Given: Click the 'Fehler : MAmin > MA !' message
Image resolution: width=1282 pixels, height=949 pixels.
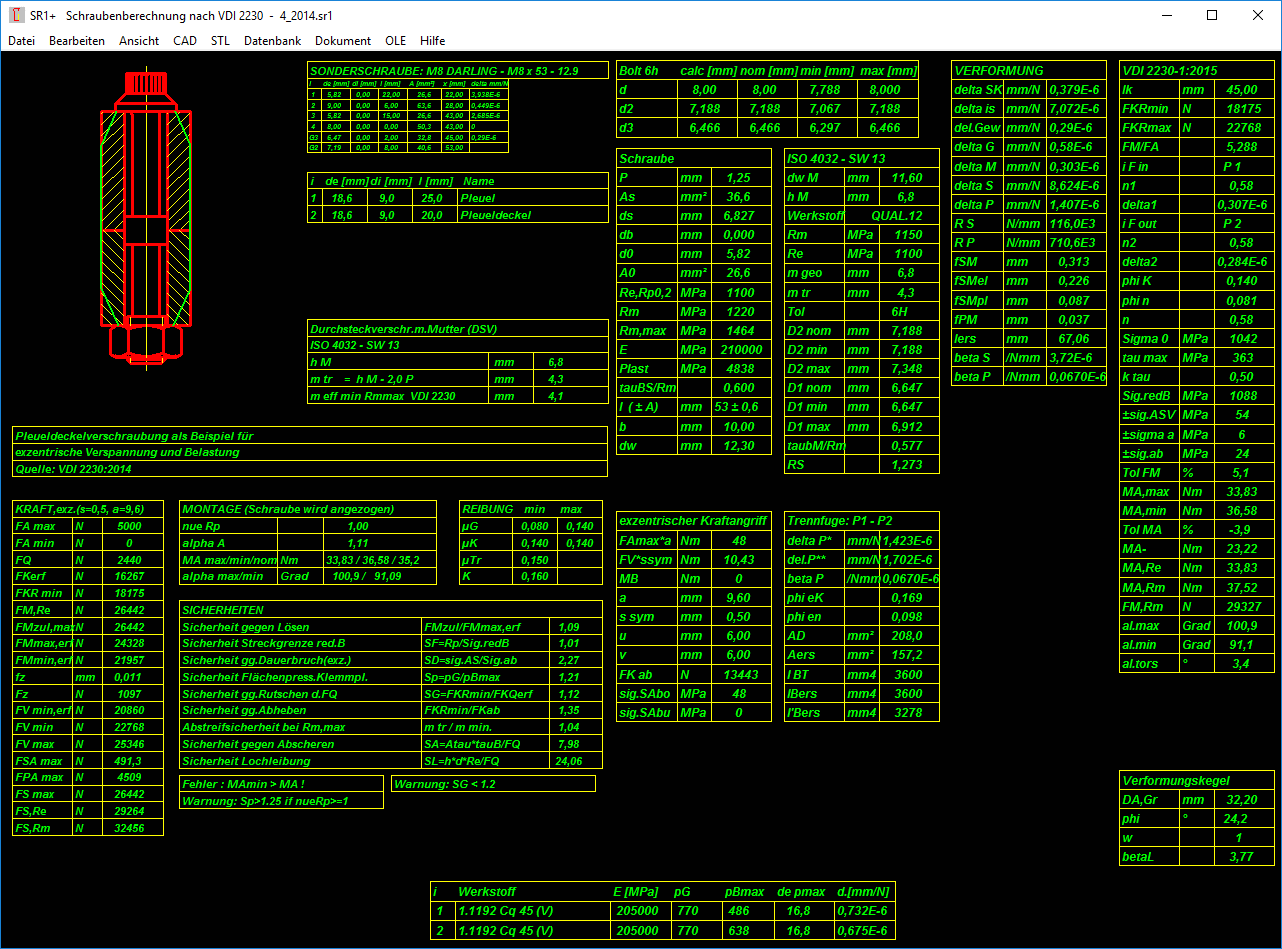Looking at the screenshot, I should point(281,784).
